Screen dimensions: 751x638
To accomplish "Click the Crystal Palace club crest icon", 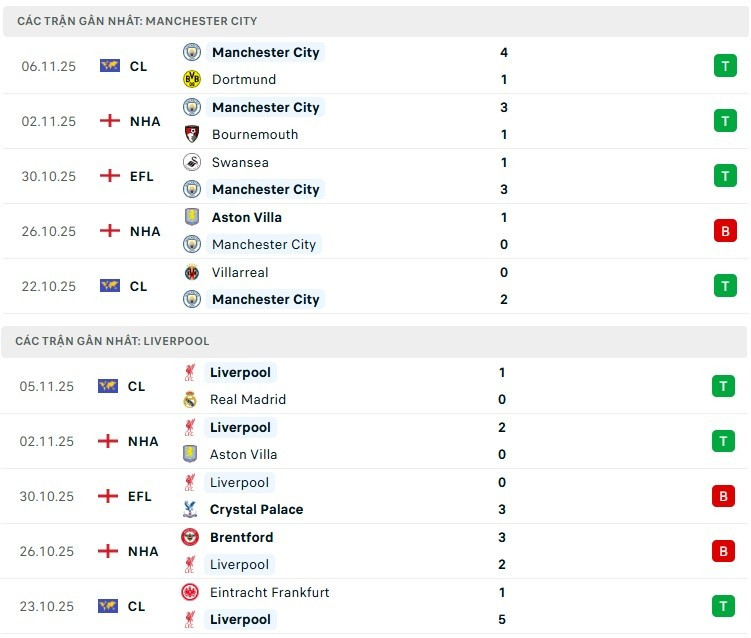I will pyautogui.click(x=190, y=509).
